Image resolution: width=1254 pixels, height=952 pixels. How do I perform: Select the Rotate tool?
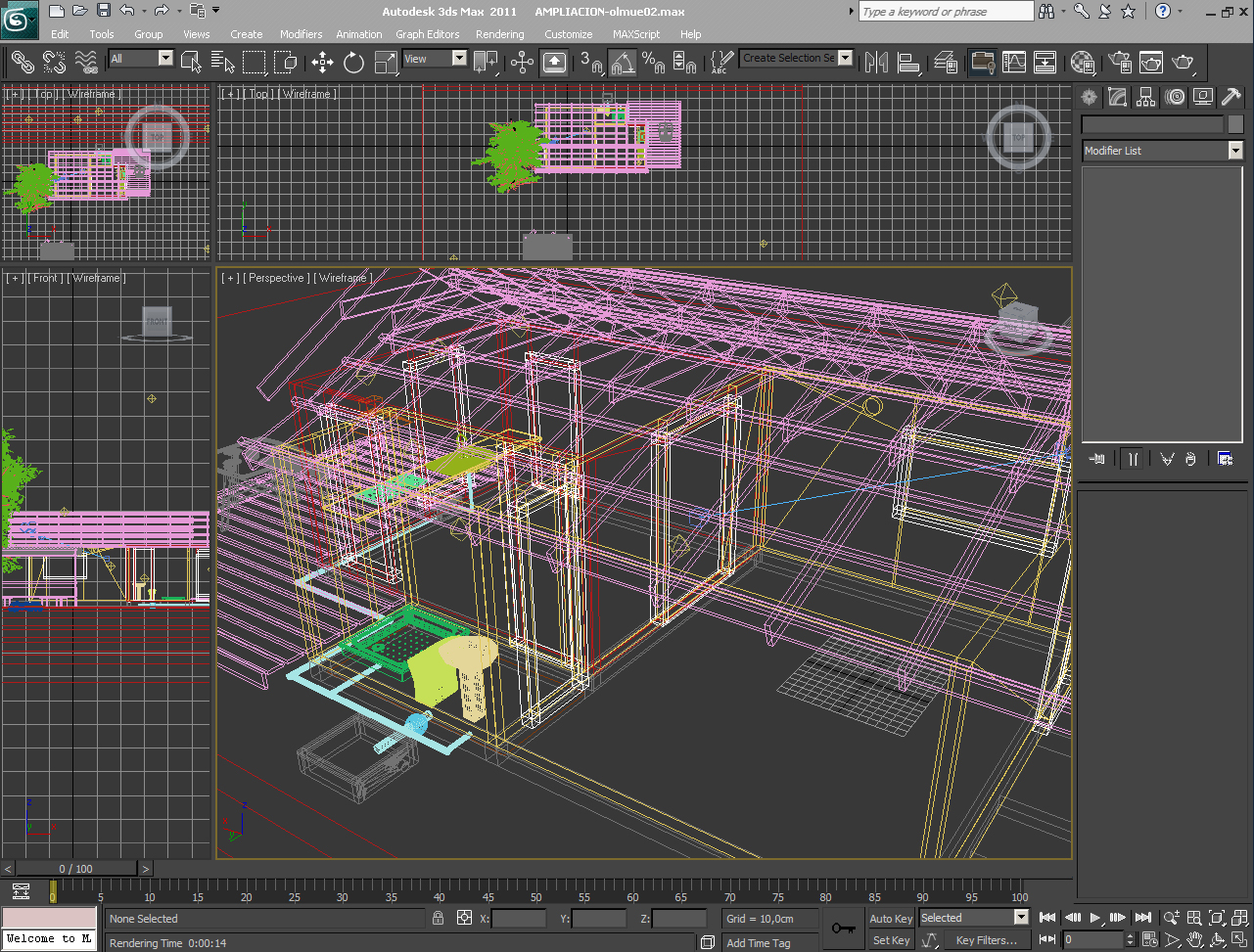[354, 63]
